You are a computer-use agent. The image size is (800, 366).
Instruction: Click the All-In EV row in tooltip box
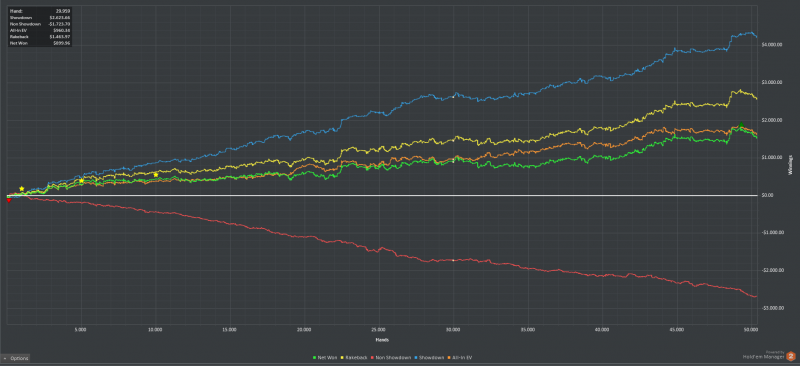point(40,31)
